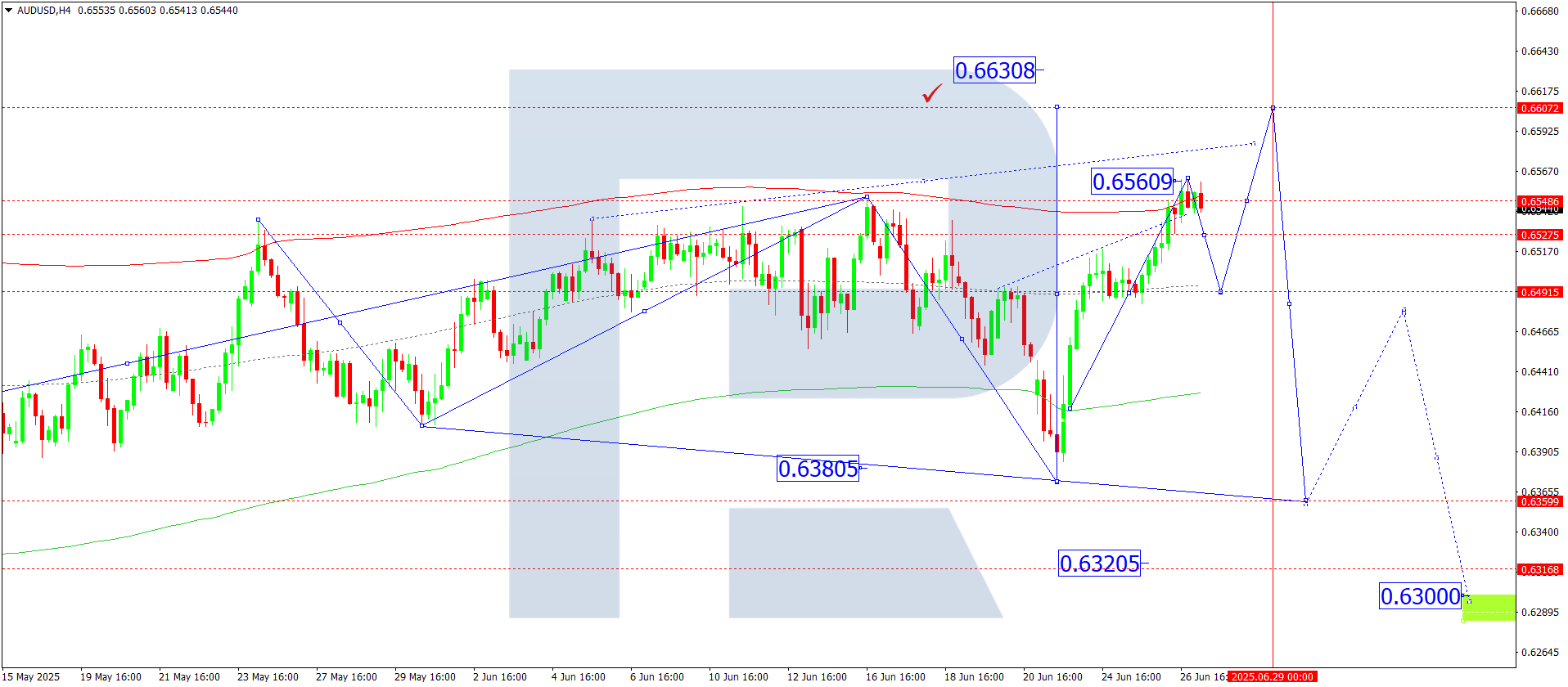Image resolution: width=1568 pixels, height=687 pixels.
Task: Click the 6 Jun 16:00 time label
Action: (657, 676)
